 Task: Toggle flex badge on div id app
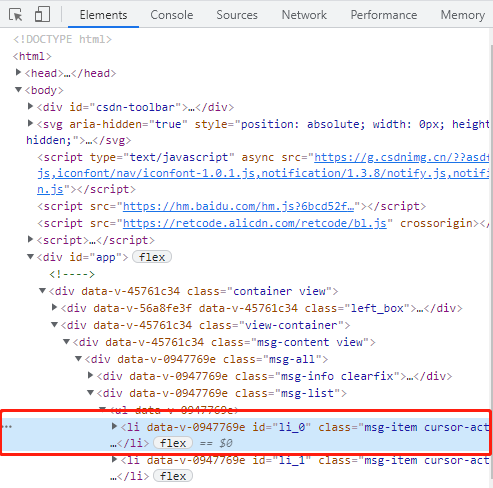point(152,257)
